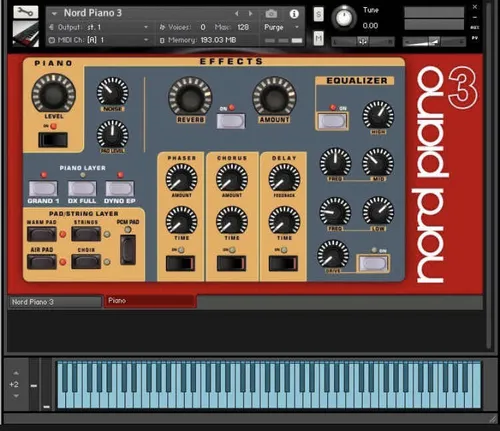This screenshot has height=431, width=500.
Task: Turn the large Reverb knob
Action: pyautogui.click(x=190, y=97)
